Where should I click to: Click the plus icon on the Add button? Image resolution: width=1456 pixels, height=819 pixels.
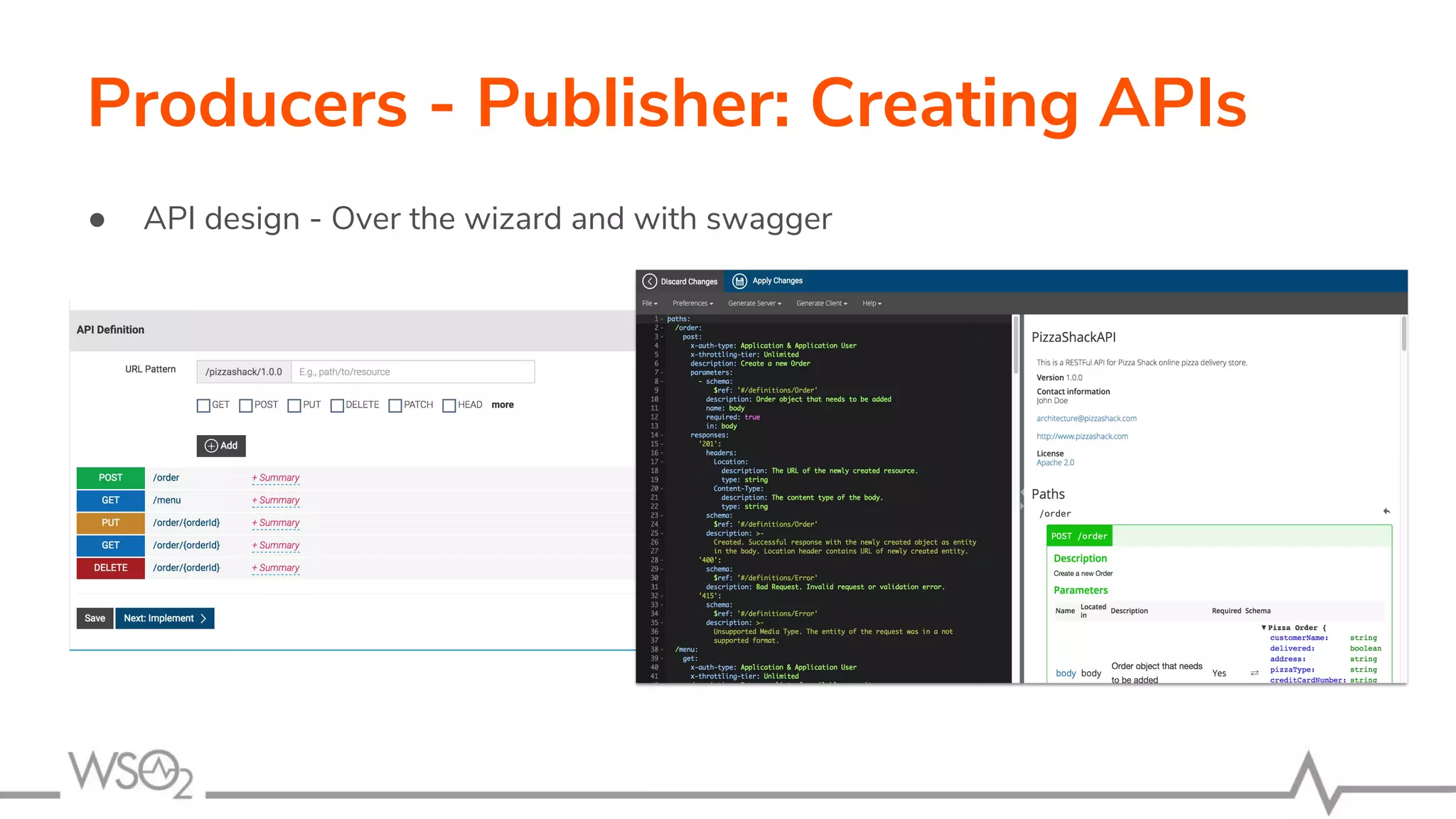point(211,446)
